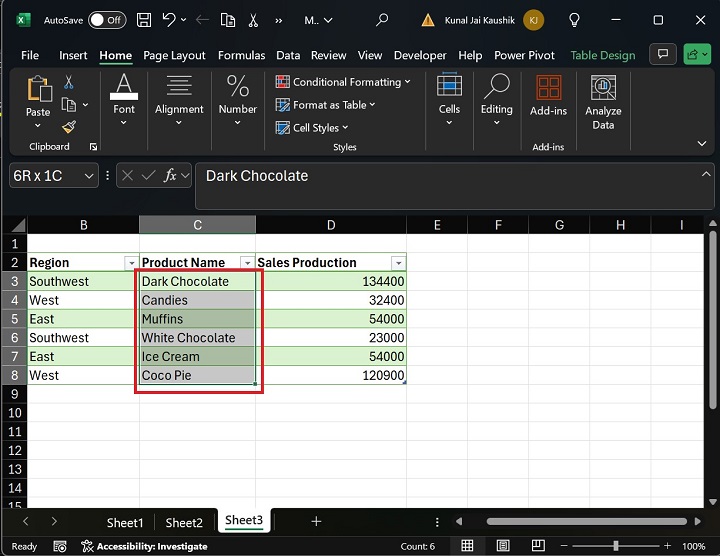Viewport: 720px width, 556px height.
Task: Open the Formulas ribbon tab
Action: [241, 55]
